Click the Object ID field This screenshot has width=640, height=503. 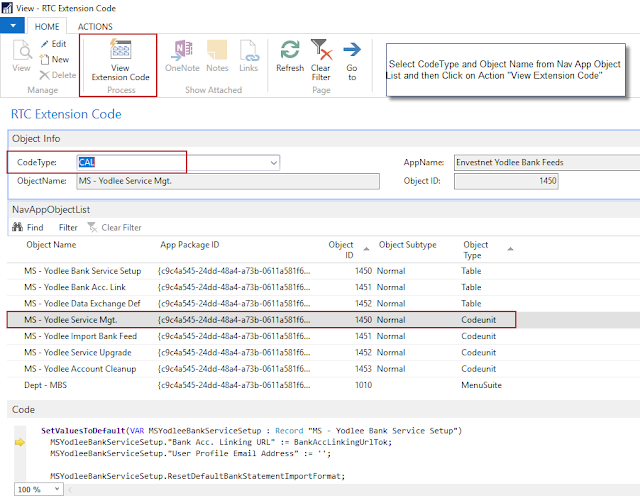point(506,181)
